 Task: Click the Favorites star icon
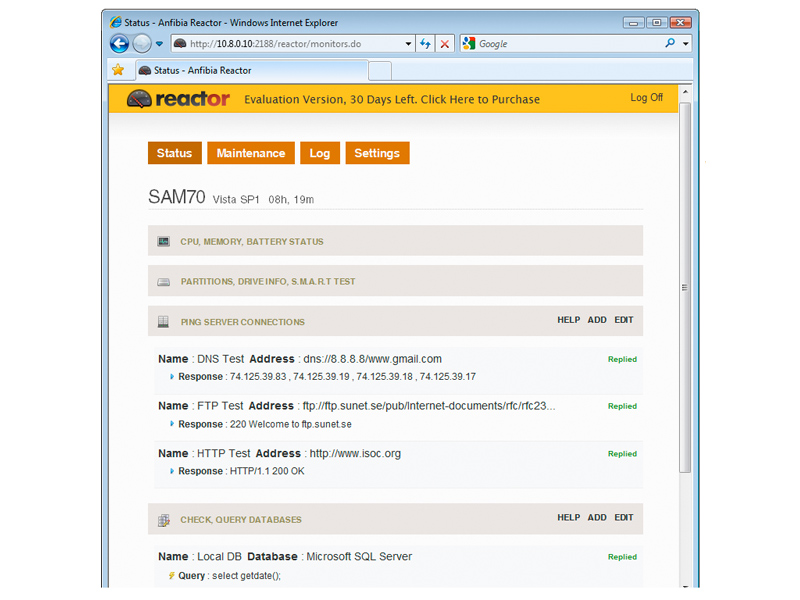click(118, 70)
